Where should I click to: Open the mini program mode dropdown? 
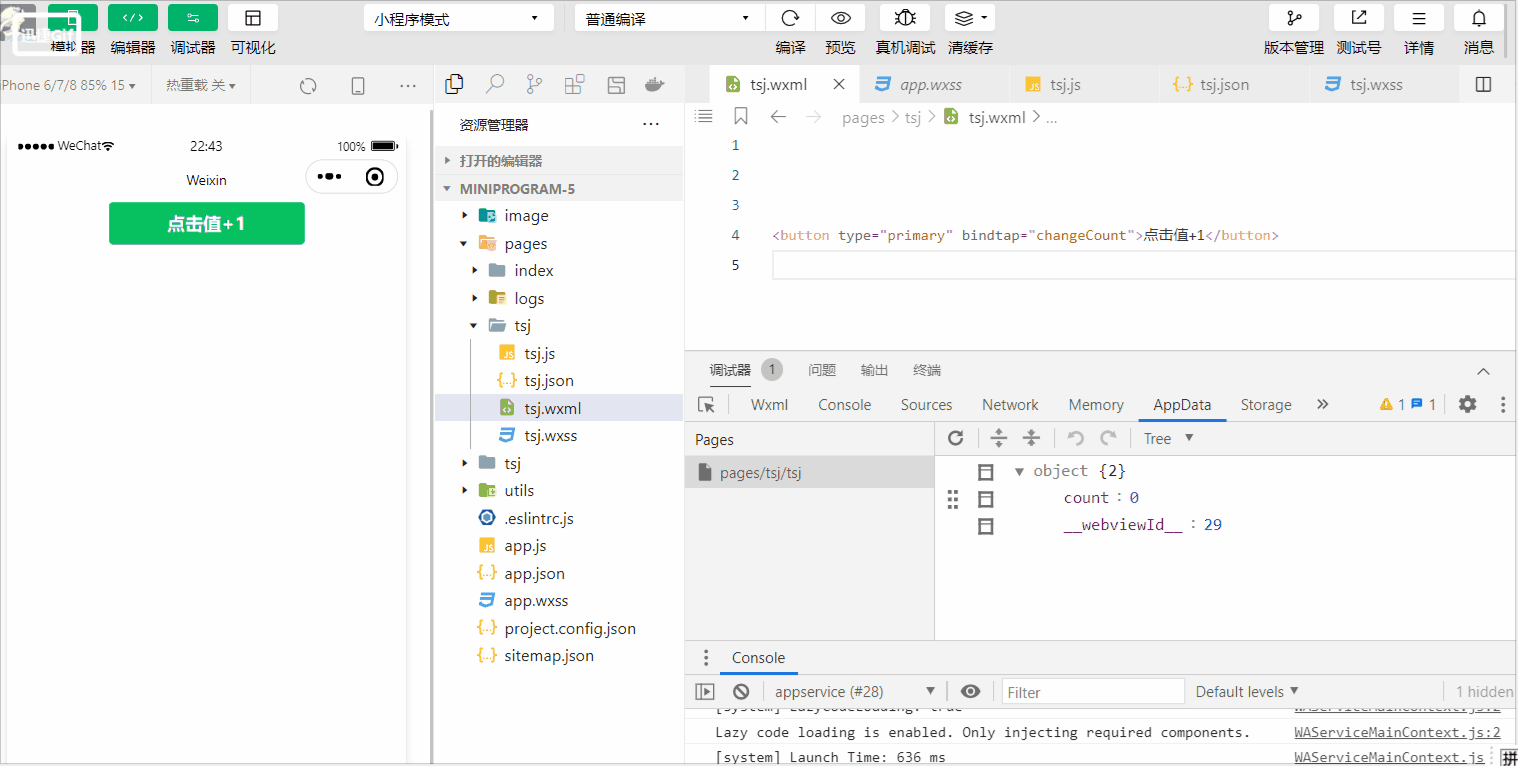[x=459, y=18]
